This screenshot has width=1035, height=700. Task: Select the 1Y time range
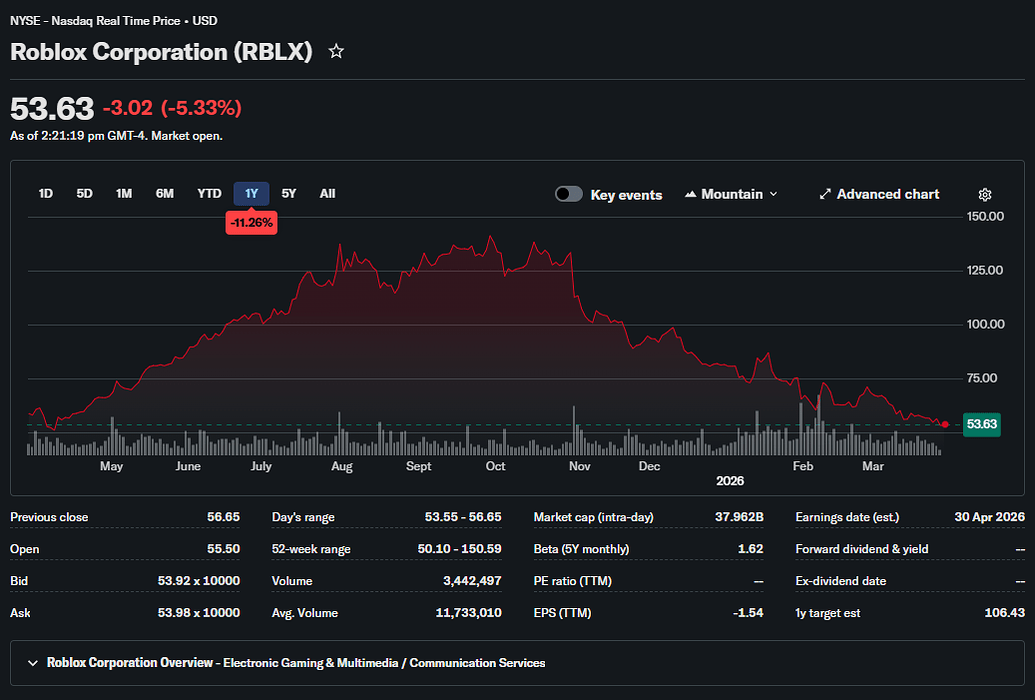pyautogui.click(x=251, y=193)
